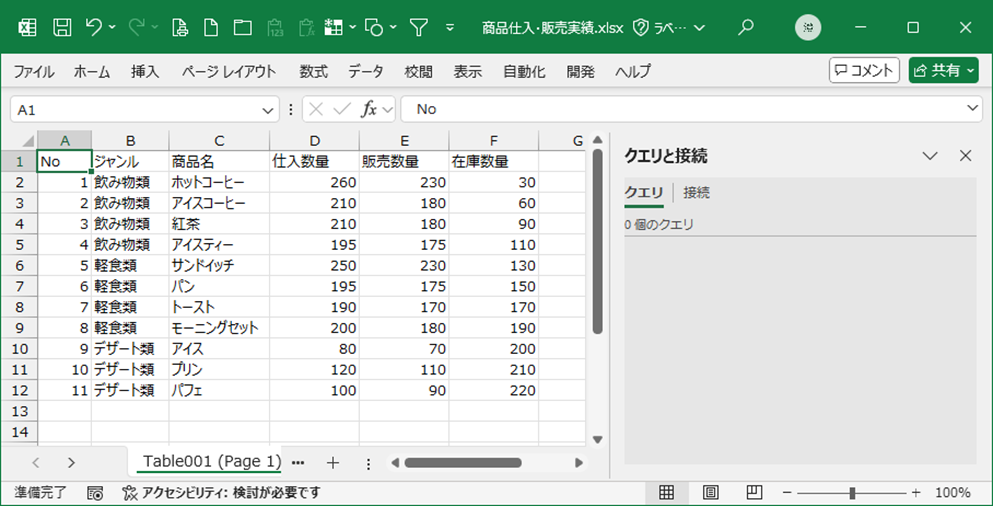
Task: Add a new sheet with plus icon
Action: pos(333,463)
